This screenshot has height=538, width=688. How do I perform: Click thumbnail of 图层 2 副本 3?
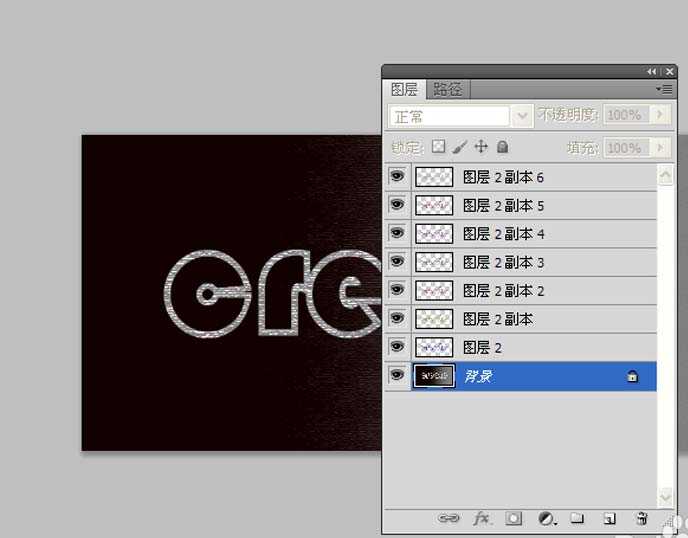click(434, 262)
